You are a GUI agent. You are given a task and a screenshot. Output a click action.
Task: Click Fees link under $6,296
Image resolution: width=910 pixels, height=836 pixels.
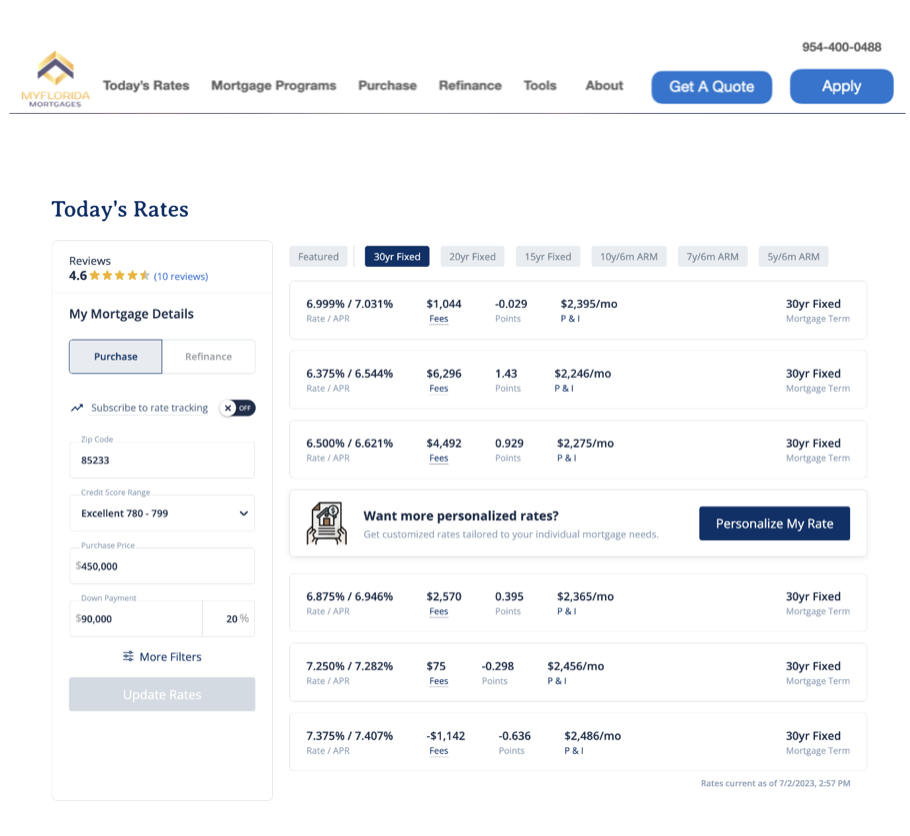point(439,388)
